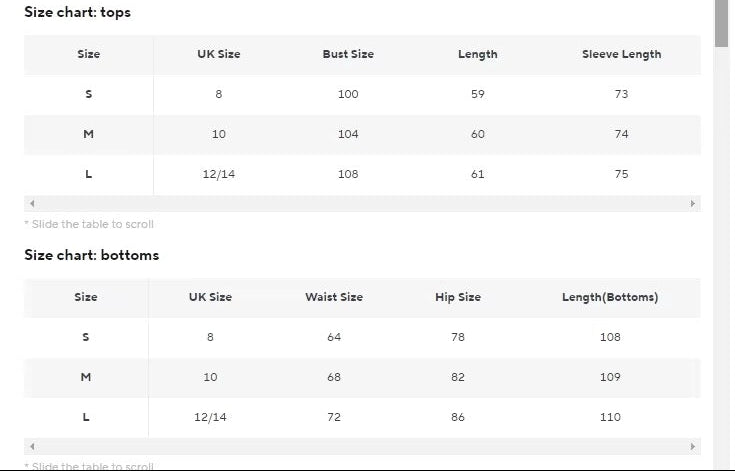
Task: Select the "Size chart: bottoms" heading
Action: [x=91, y=255]
